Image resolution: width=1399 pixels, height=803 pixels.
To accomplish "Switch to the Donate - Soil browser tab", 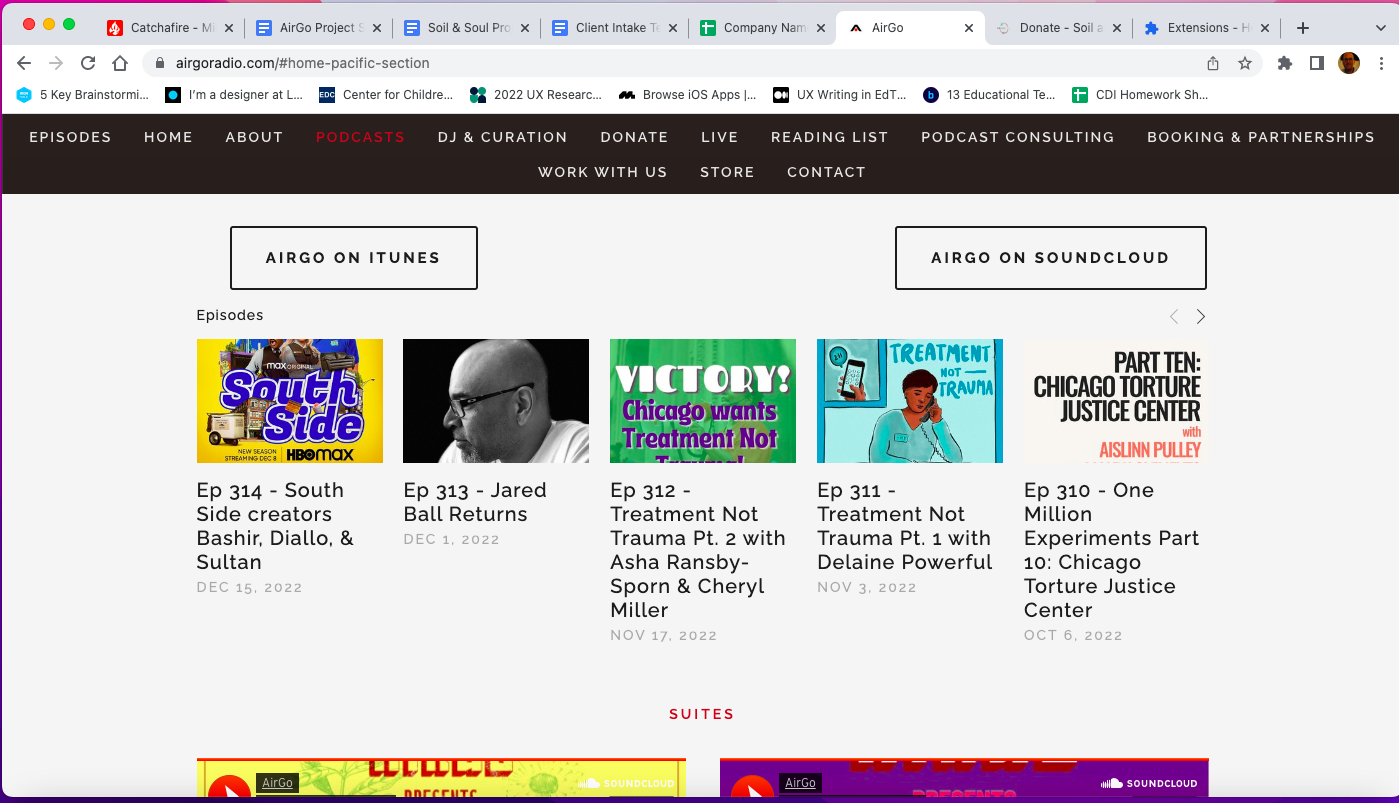I will click(1058, 28).
